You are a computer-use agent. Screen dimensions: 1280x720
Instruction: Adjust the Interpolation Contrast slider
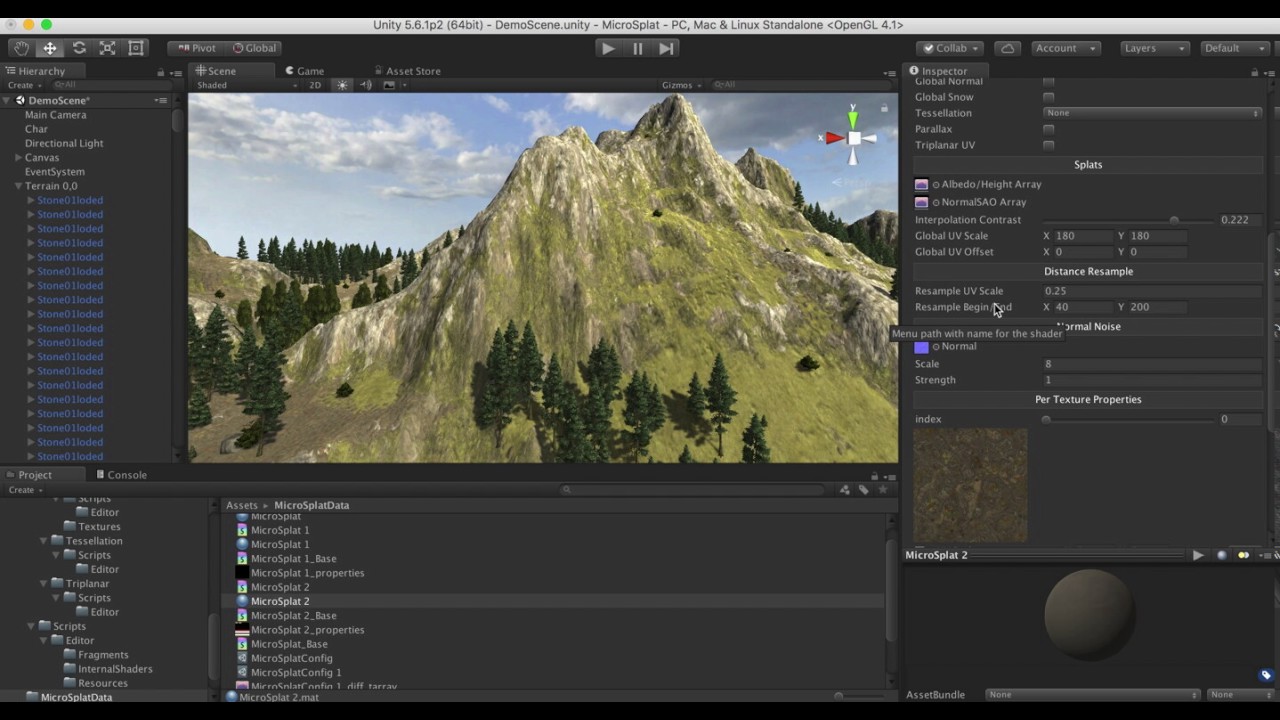coord(1127,220)
